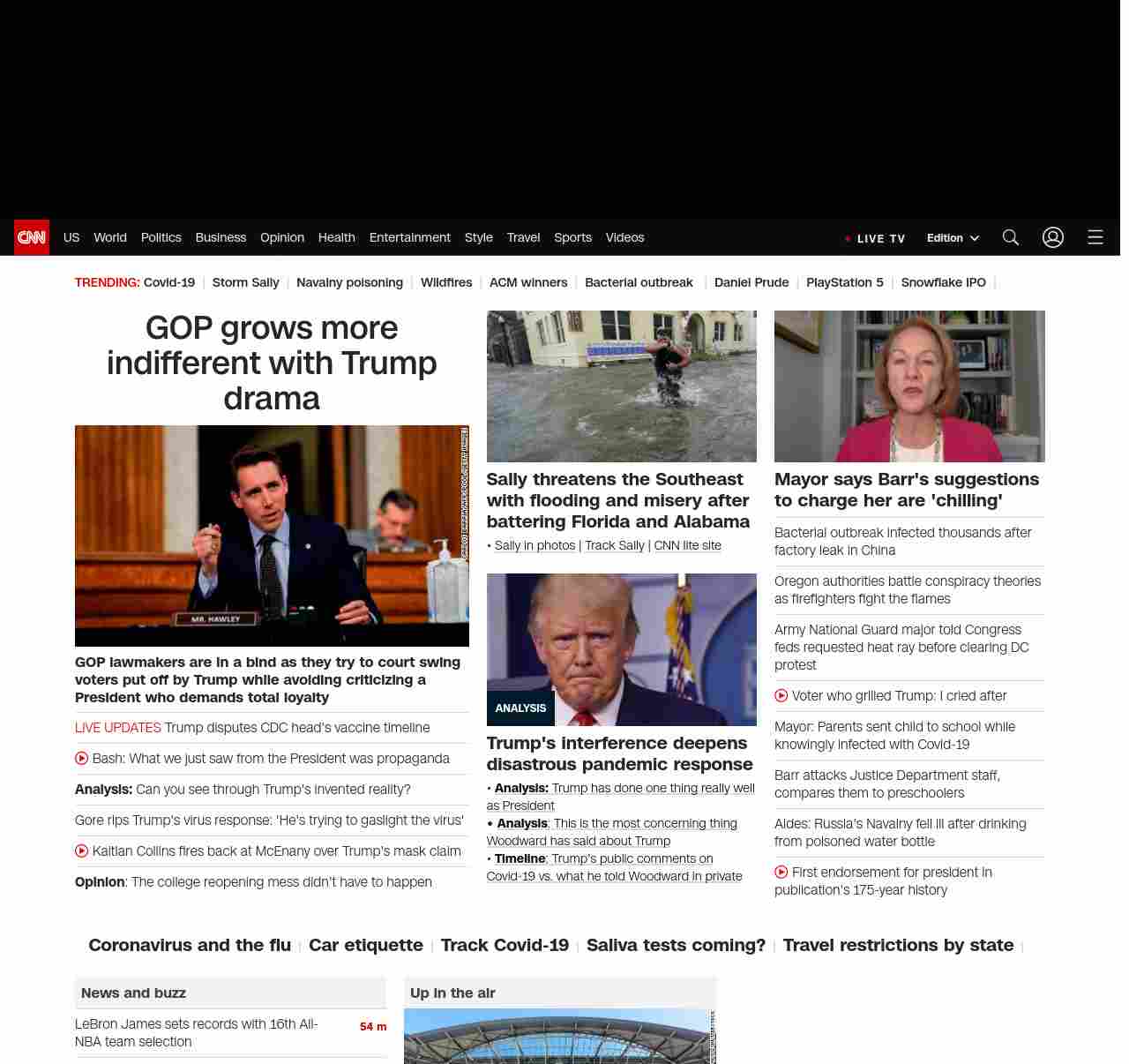Image resolution: width=1129 pixels, height=1064 pixels.
Task: Click play icon beside Bash propaganda story
Action: pyautogui.click(x=82, y=759)
